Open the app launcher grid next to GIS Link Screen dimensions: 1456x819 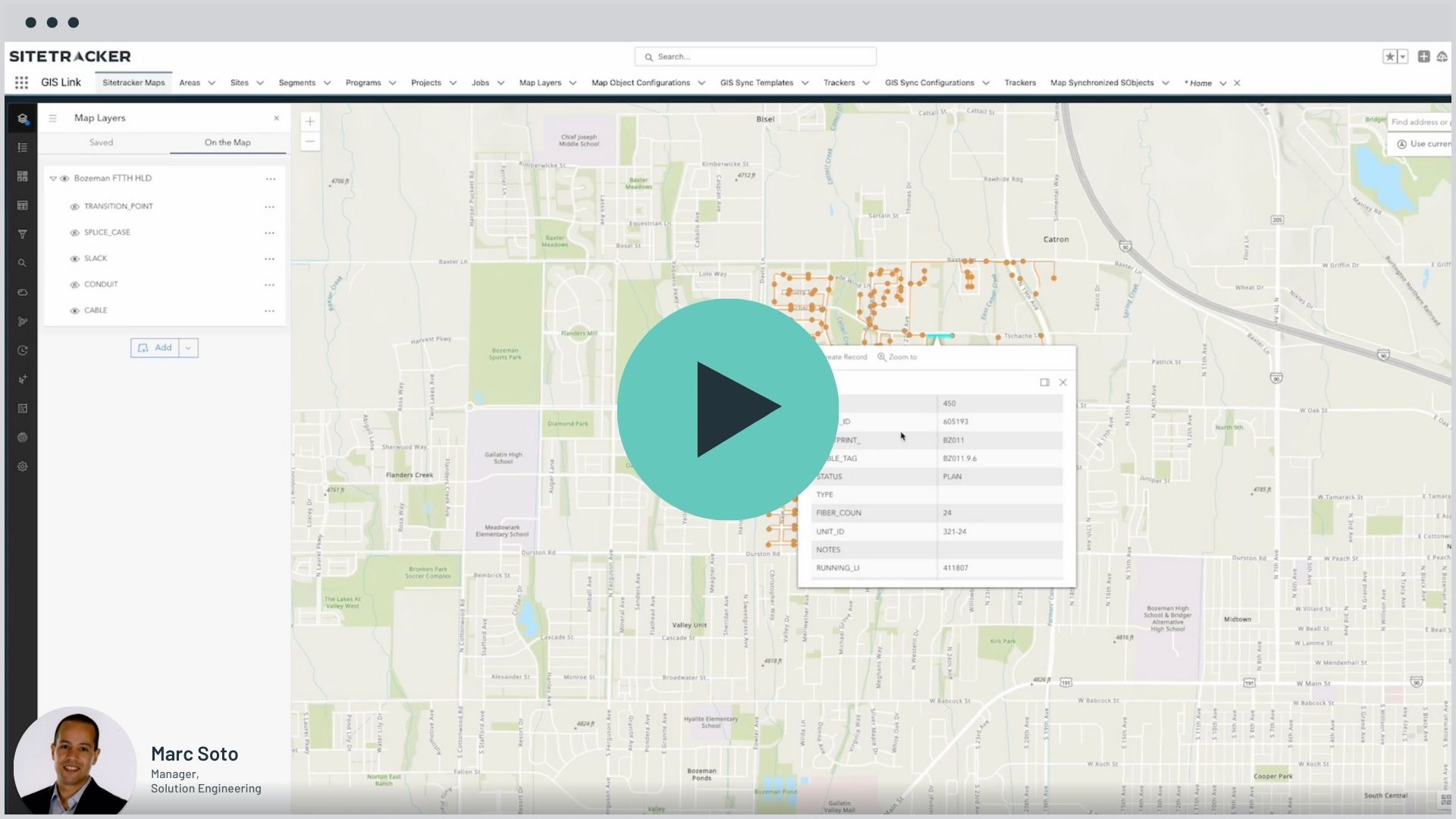coord(21,83)
